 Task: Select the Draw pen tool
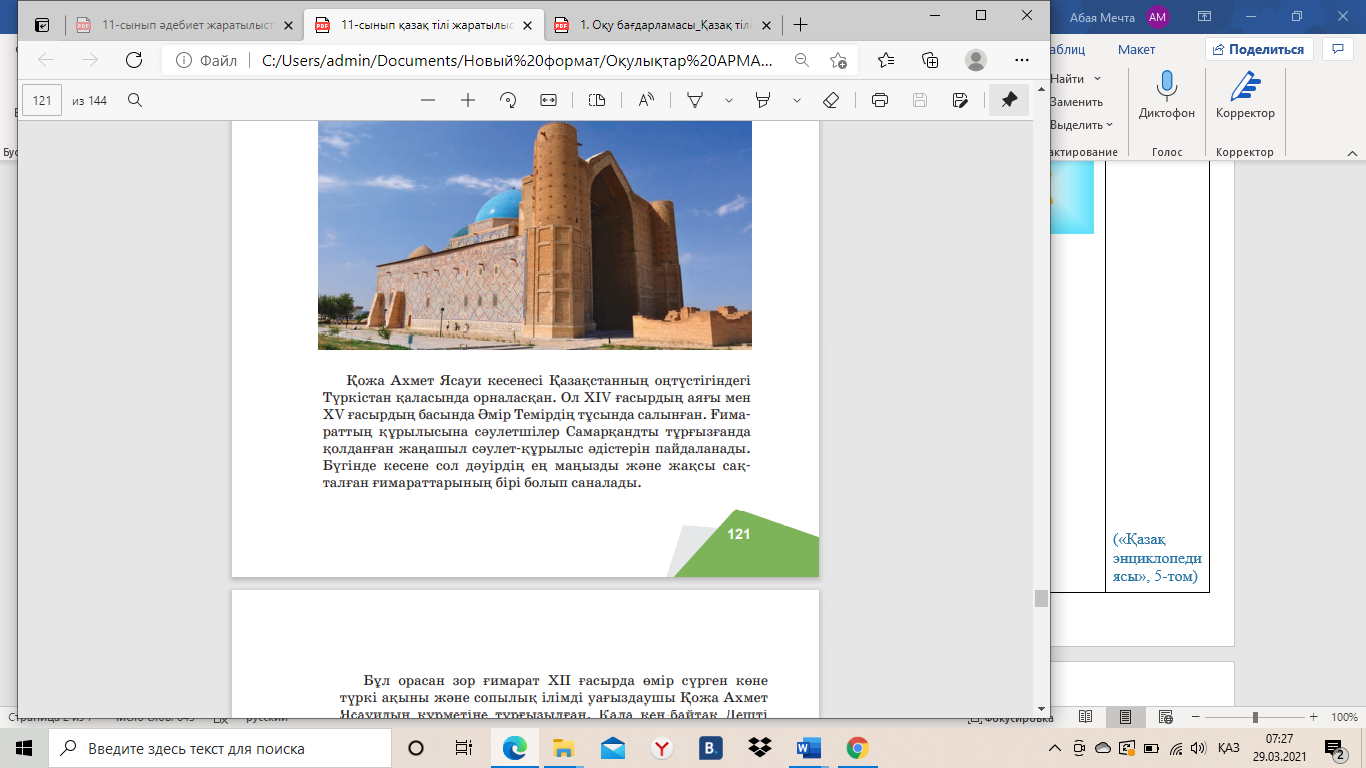[694, 100]
